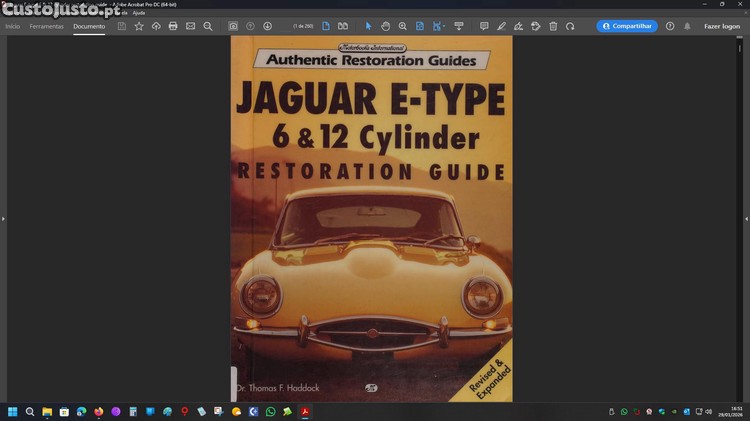Expand the right tools pane arrow
Viewport: 750px width, 421px height.
[747, 219]
